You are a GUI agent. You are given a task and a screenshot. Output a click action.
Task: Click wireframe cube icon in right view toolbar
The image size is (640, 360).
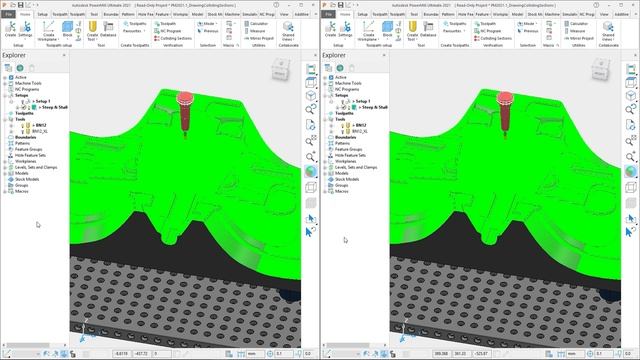(631, 187)
